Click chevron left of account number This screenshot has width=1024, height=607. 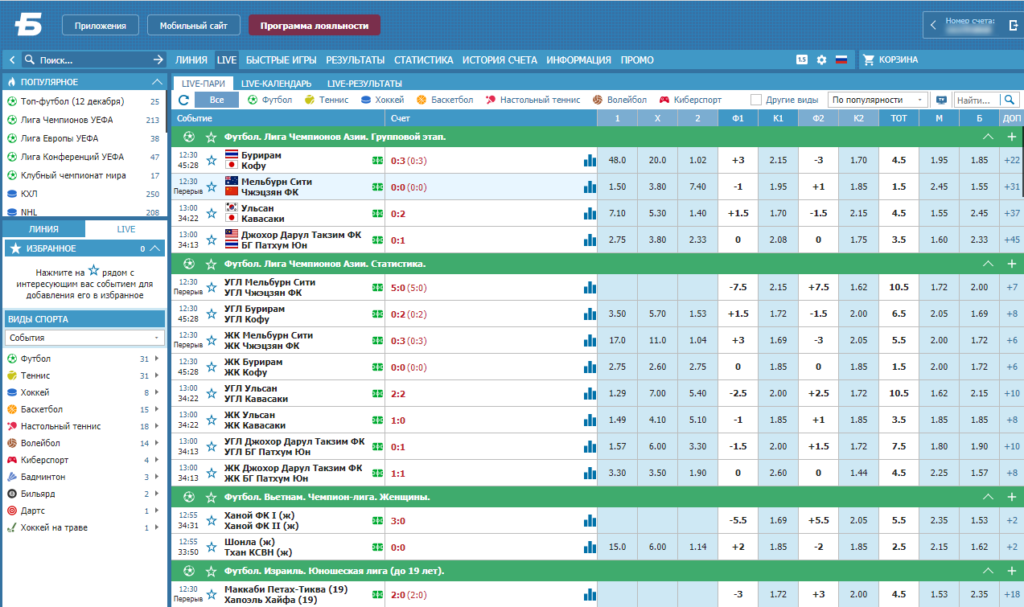pyautogui.click(x=933, y=25)
